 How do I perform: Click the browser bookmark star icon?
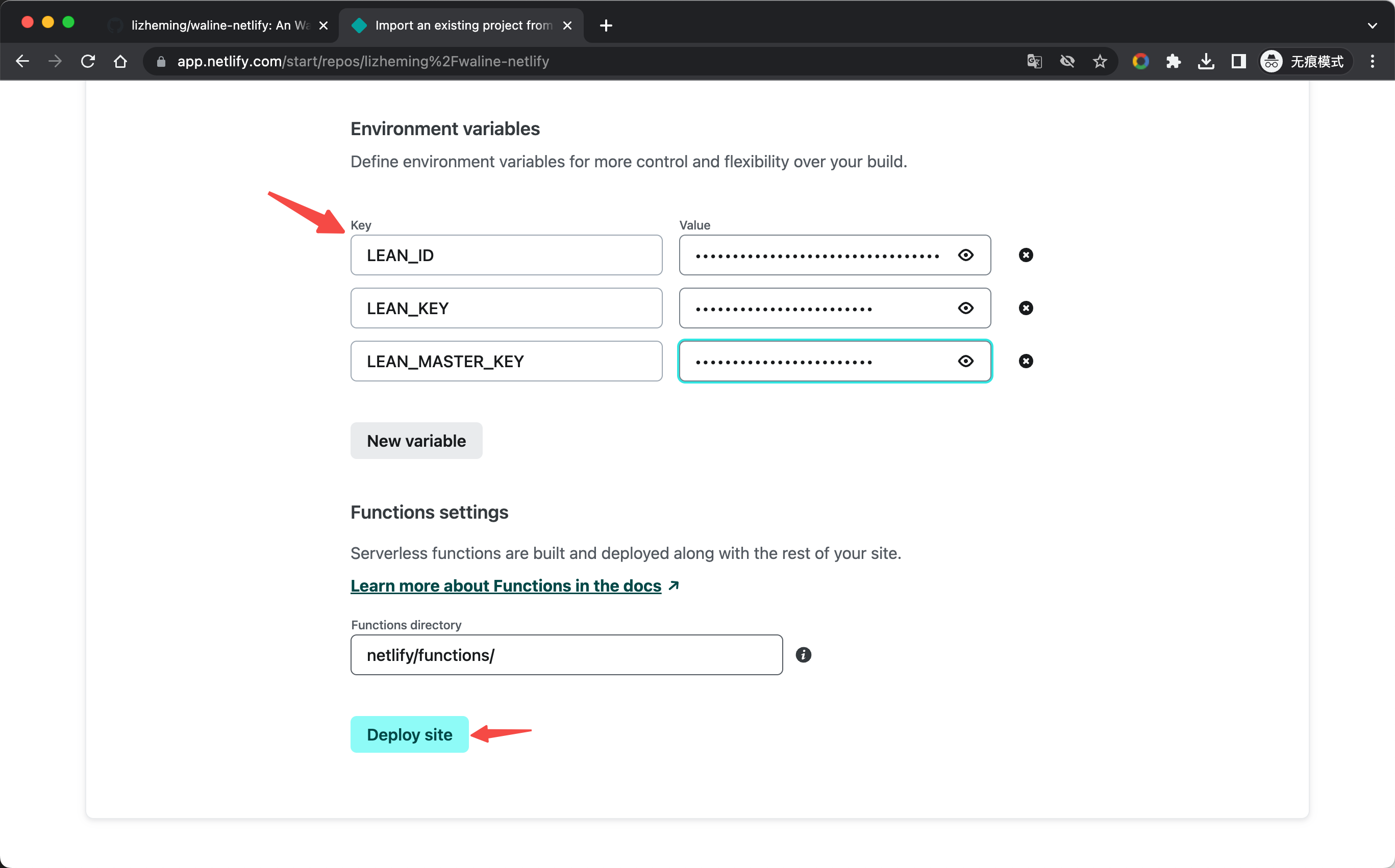1100,61
